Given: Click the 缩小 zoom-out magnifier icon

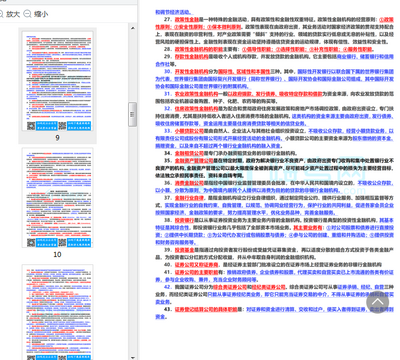Looking at the screenshot, I should (x=27, y=14).
